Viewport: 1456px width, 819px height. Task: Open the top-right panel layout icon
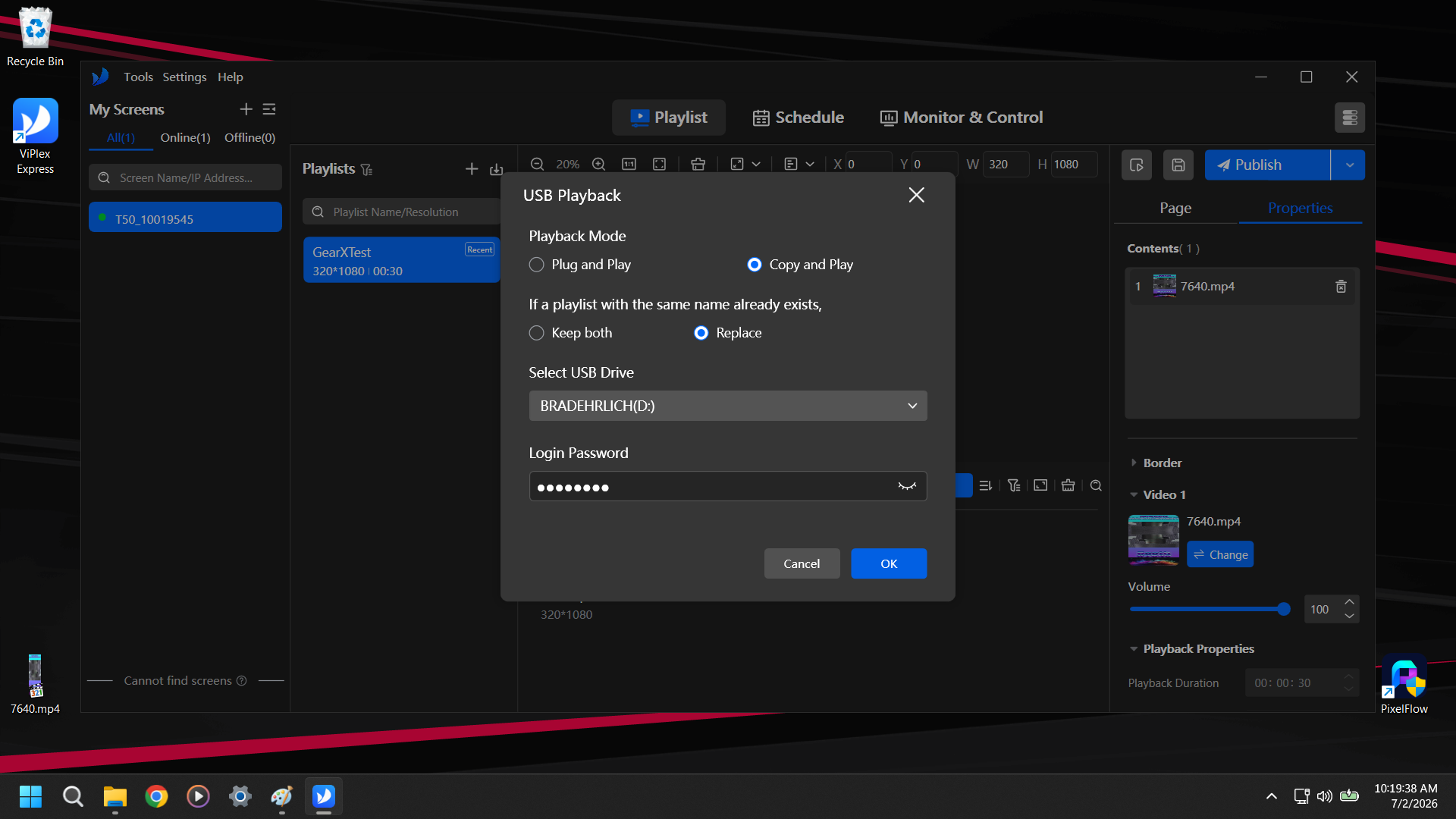[x=1349, y=118]
